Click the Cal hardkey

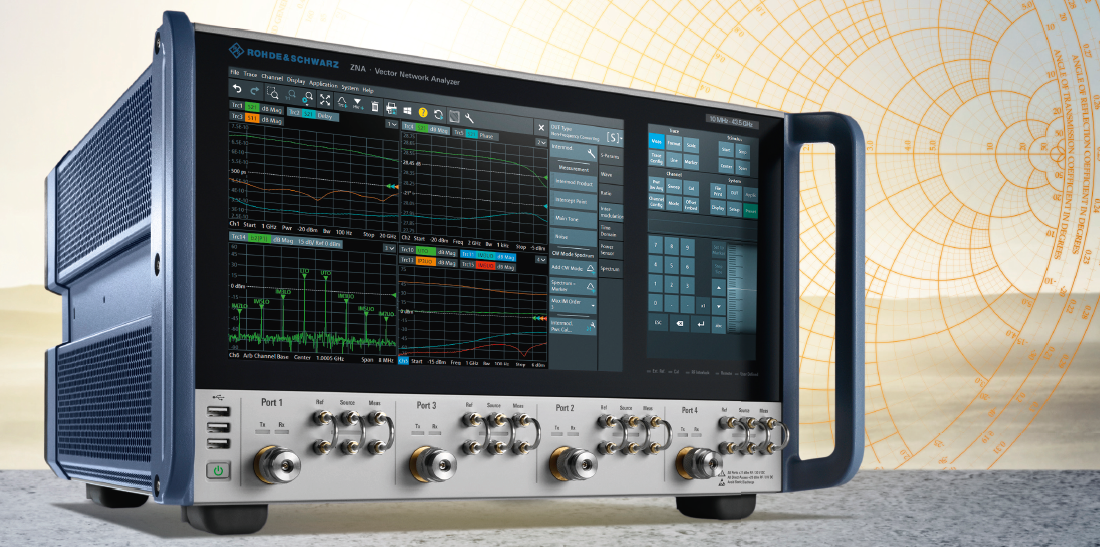[x=691, y=189]
